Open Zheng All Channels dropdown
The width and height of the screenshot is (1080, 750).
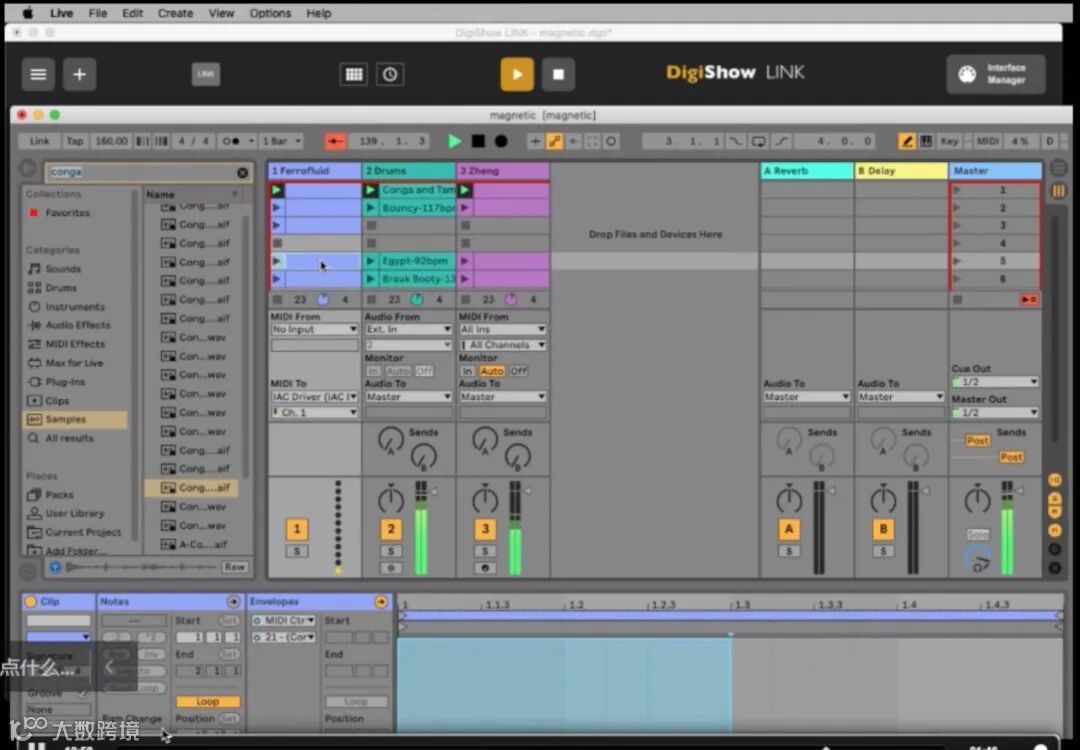[503, 345]
